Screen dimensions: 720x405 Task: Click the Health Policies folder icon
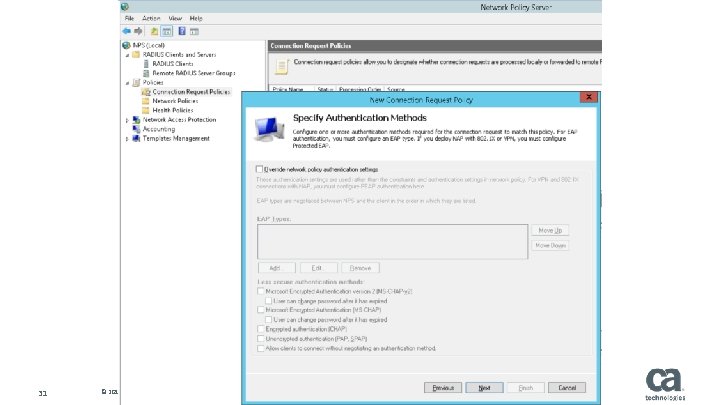pyautogui.click(x=146, y=110)
